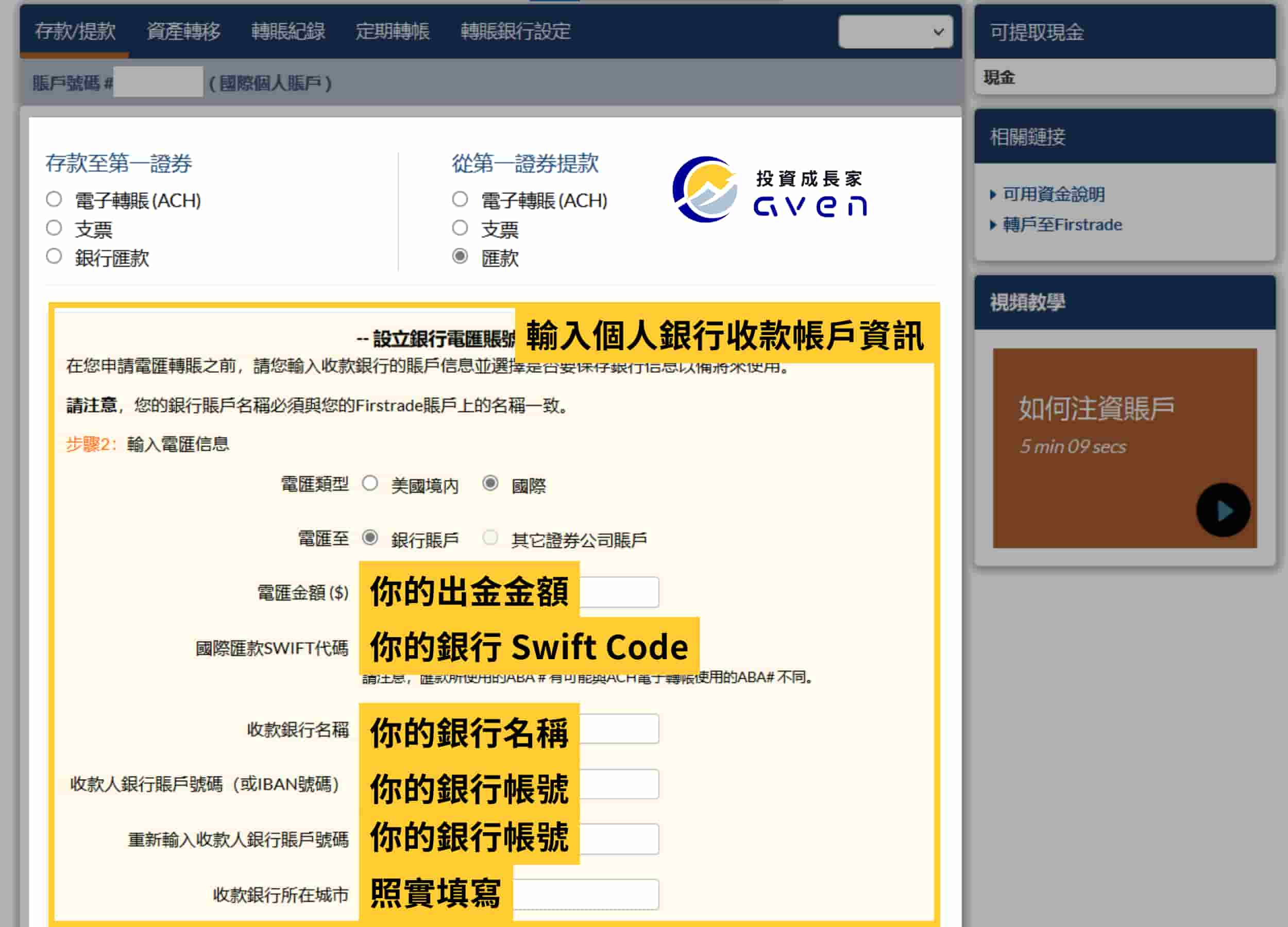Screen dimensions: 1288x927
Task: Go to the 定期轉帳 tab
Action: coord(393,31)
